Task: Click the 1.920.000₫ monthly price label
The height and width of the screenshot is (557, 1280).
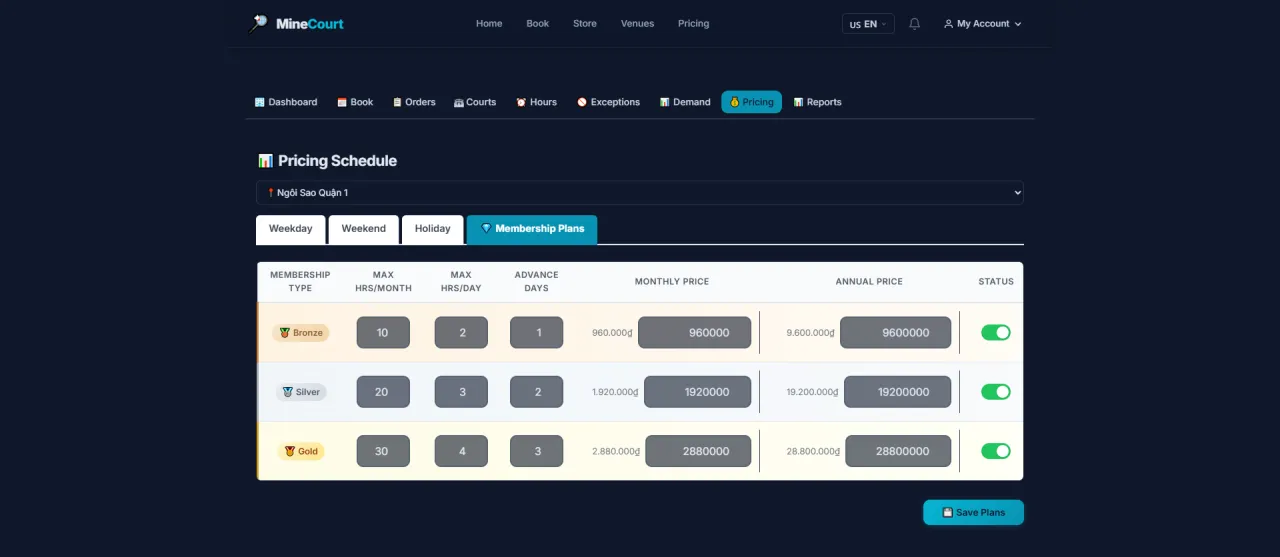Action: 615,392
